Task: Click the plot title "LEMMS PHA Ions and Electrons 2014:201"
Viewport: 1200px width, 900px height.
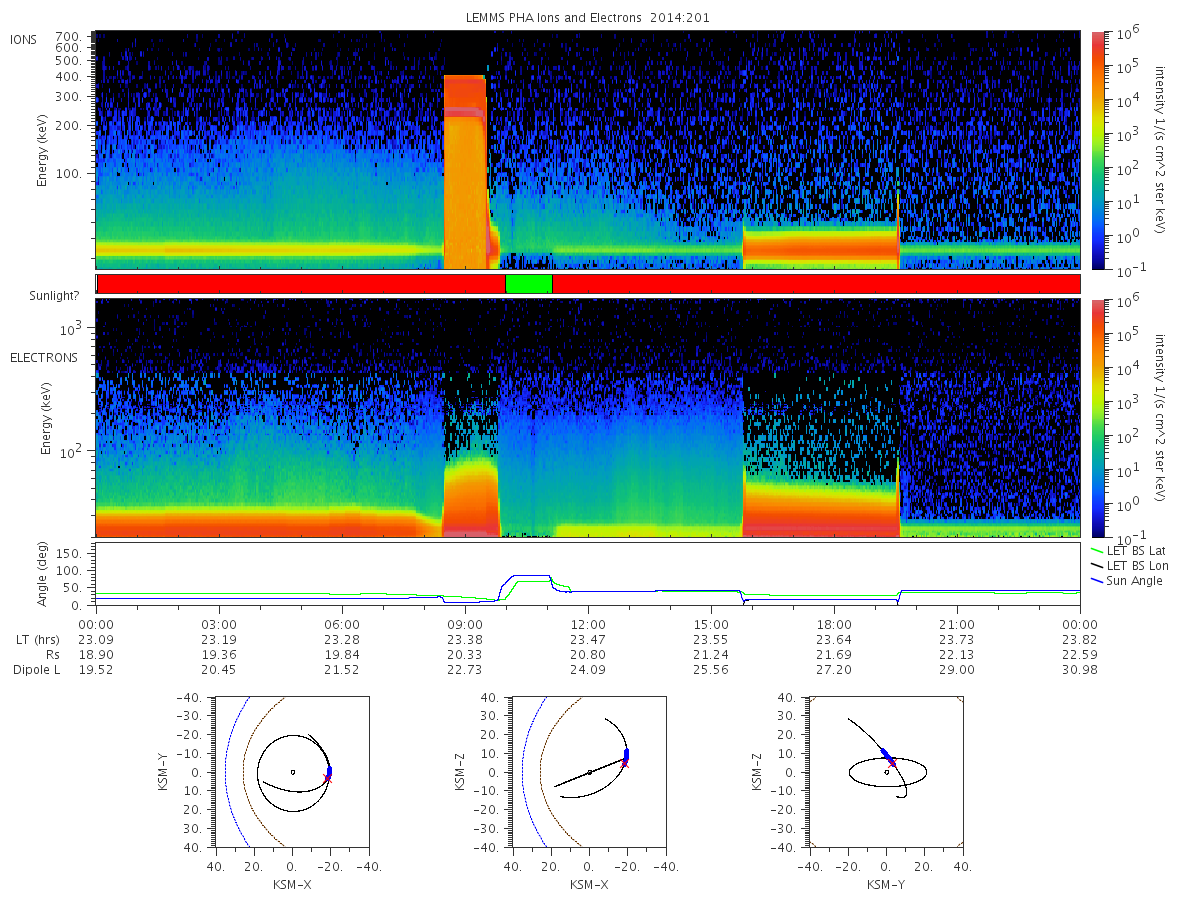Action: click(x=588, y=17)
